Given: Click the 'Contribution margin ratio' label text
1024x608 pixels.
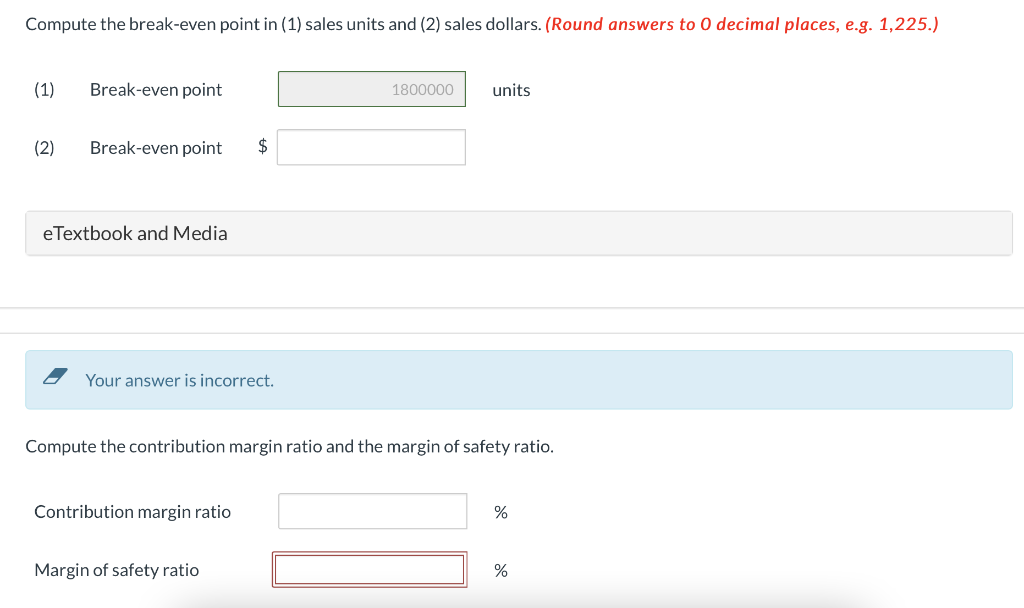Looking at the screenshot, I should click(132, 511).
